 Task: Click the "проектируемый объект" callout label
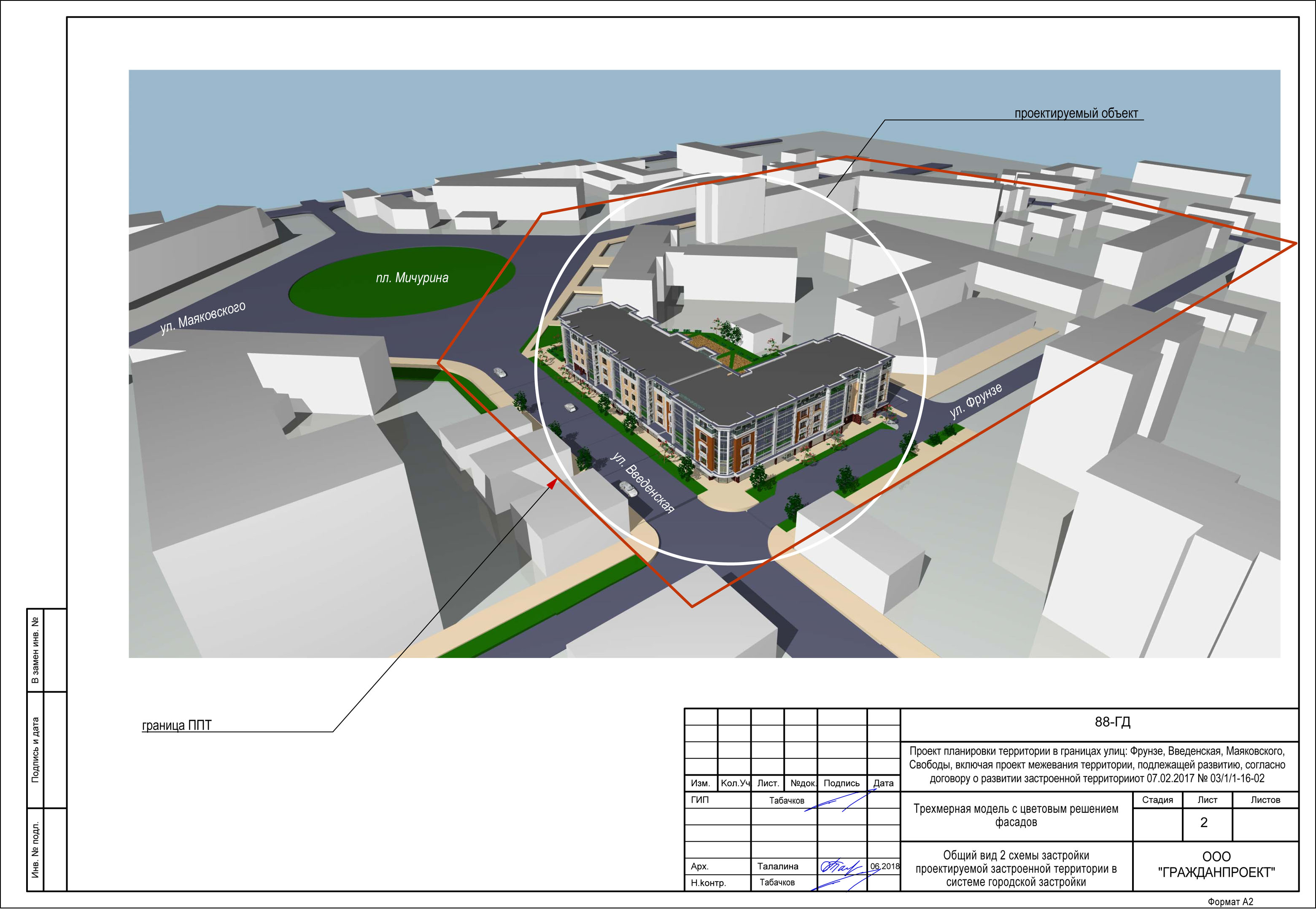pos(1076,114)
